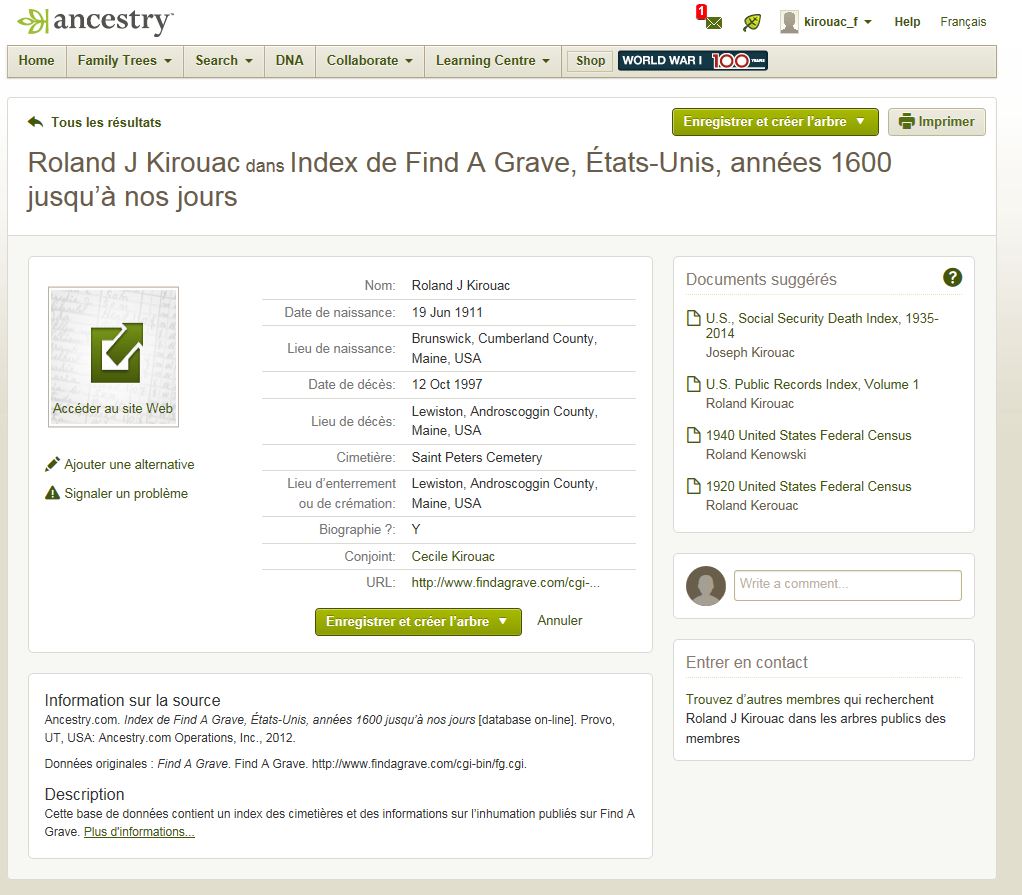Click the green leaf hints icon
The width and height of the screenshot is (1022, 895).
pyautogui.click(x=752, y=23)
